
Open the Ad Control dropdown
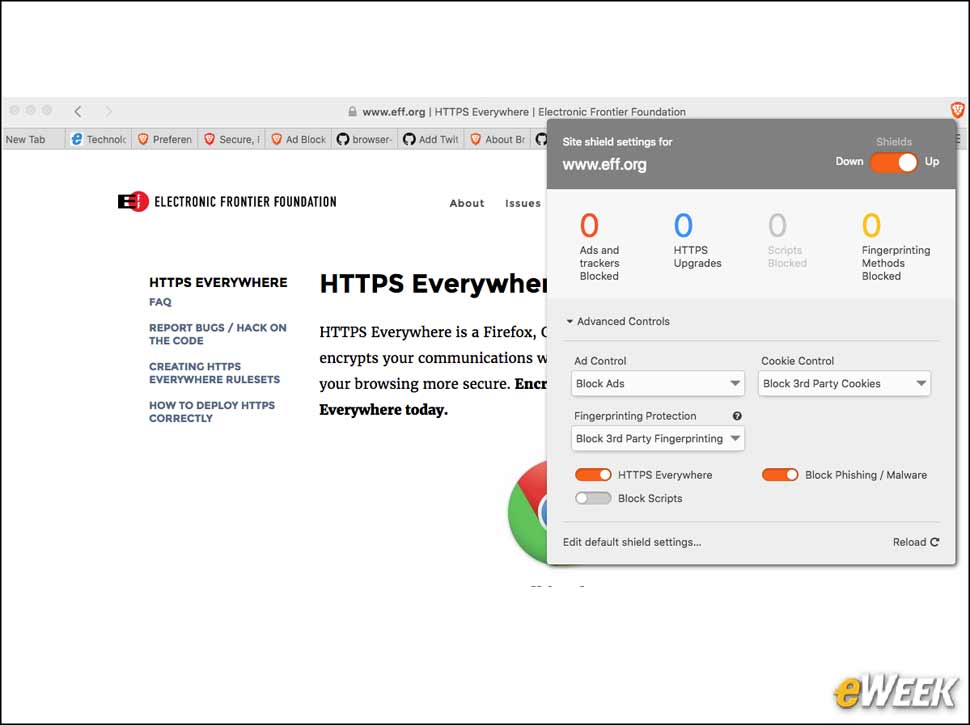click(x=658, y=384)
